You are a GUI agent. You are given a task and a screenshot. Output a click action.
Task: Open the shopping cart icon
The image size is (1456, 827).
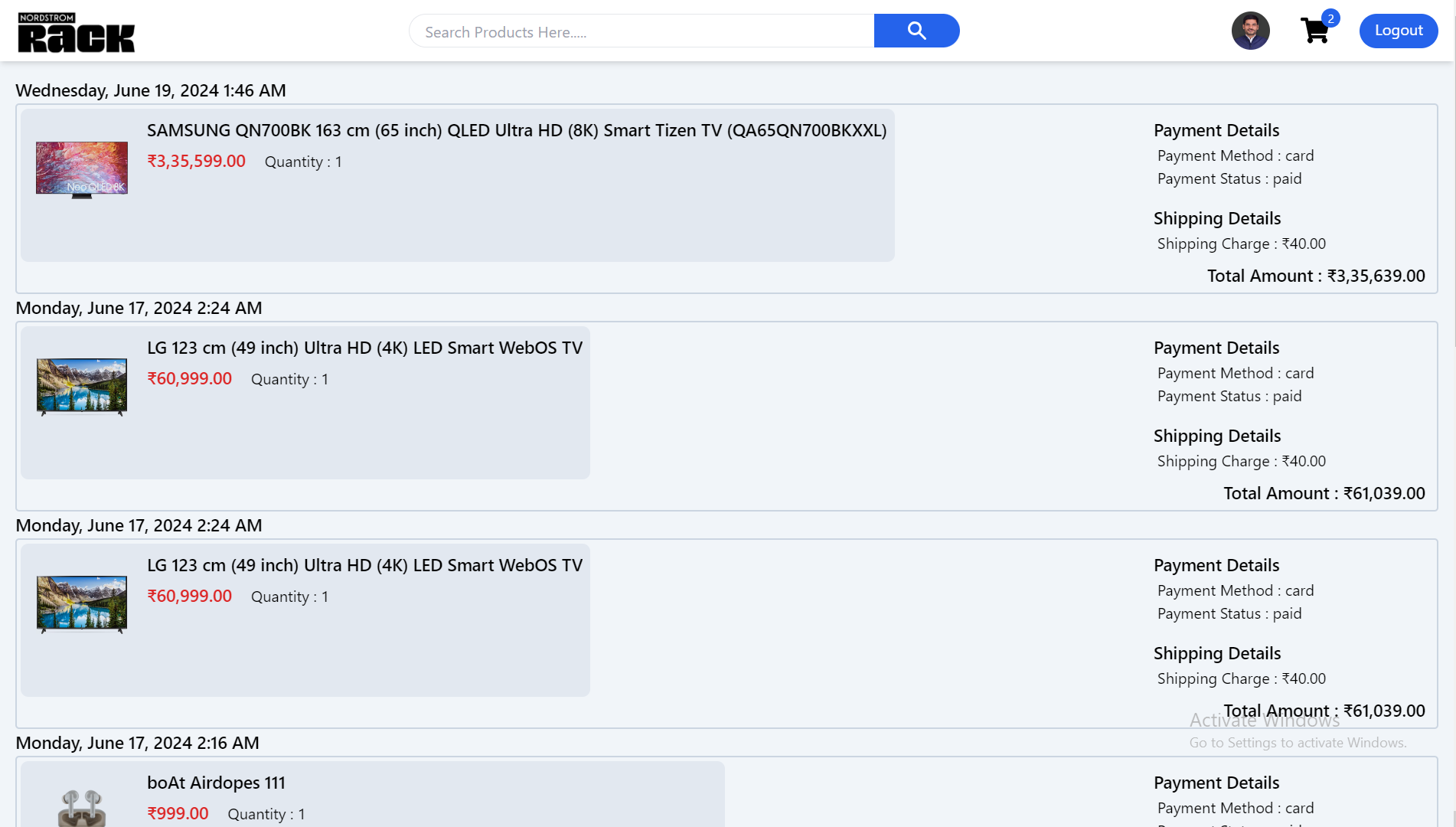(1314, 31)
